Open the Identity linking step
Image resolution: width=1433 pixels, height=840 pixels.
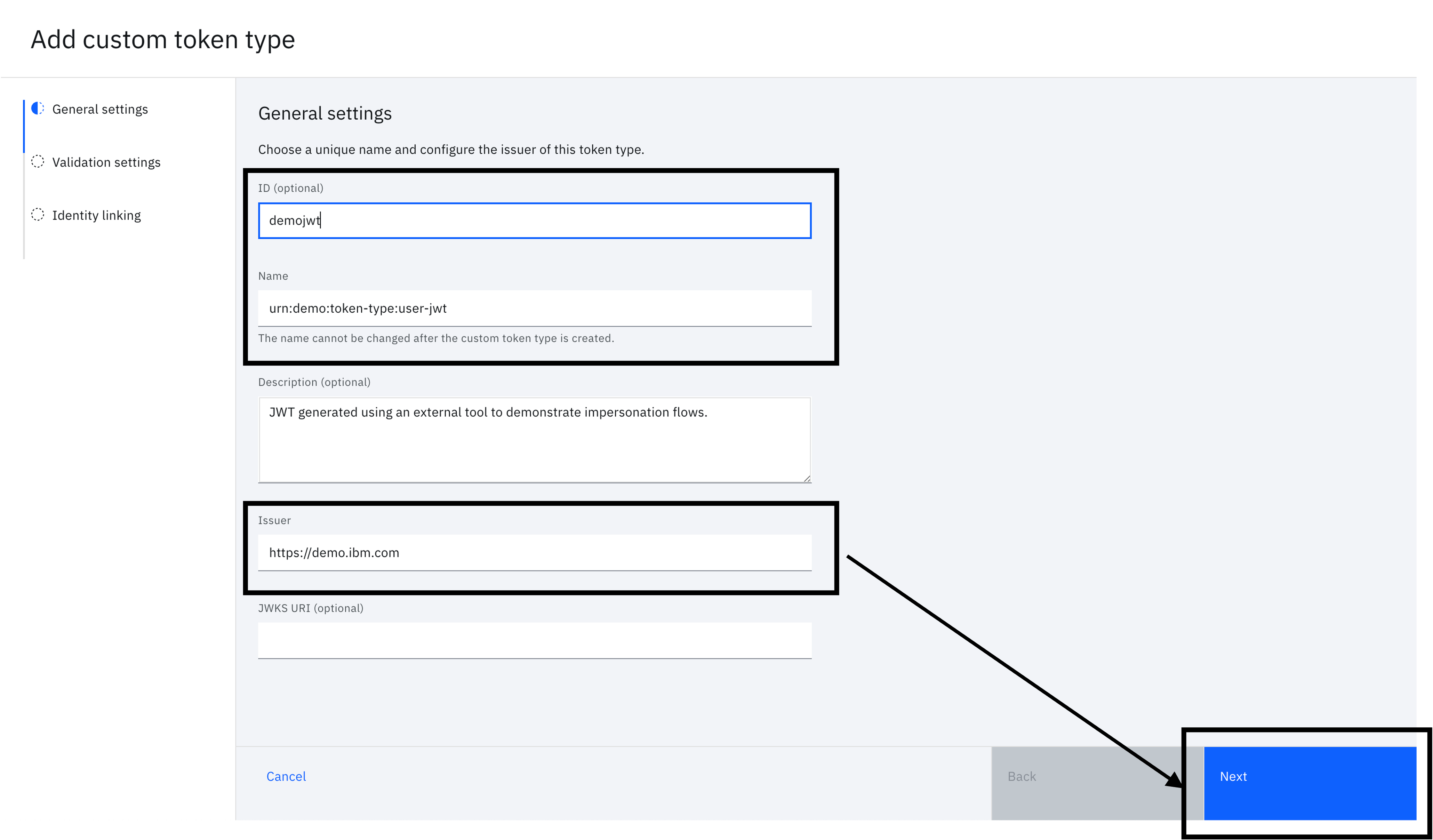[x=97, y=216]
